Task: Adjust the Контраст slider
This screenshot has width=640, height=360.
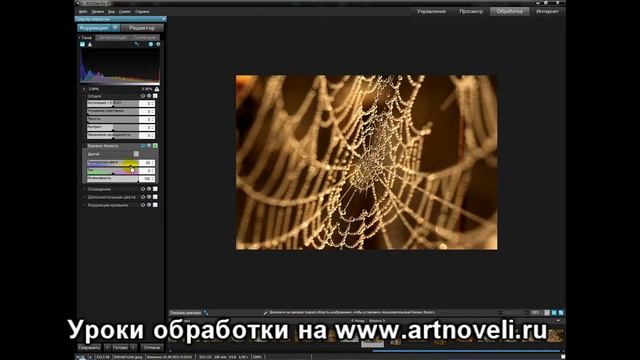Action: tap(113, 127)
